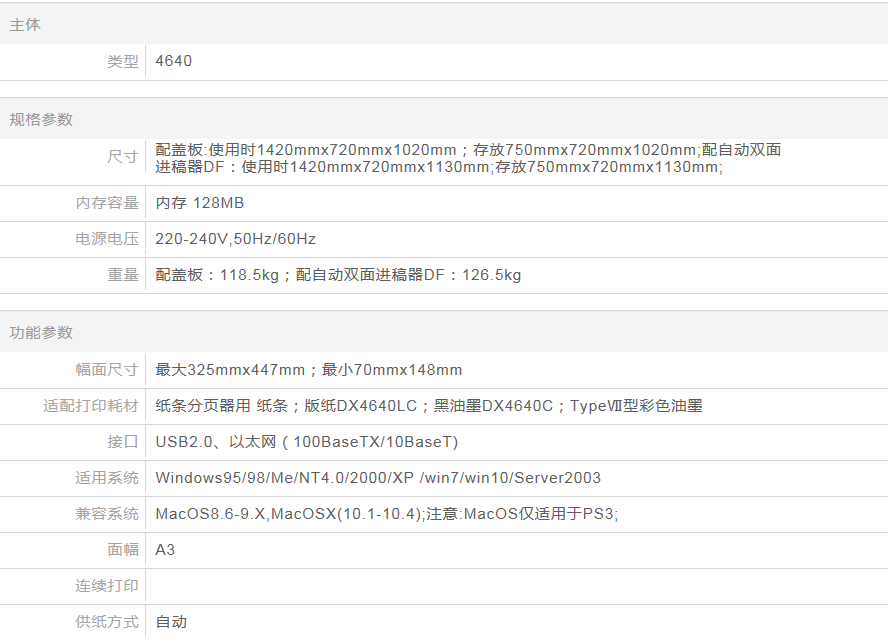Select the 内存 128MB value

[200, 203]
